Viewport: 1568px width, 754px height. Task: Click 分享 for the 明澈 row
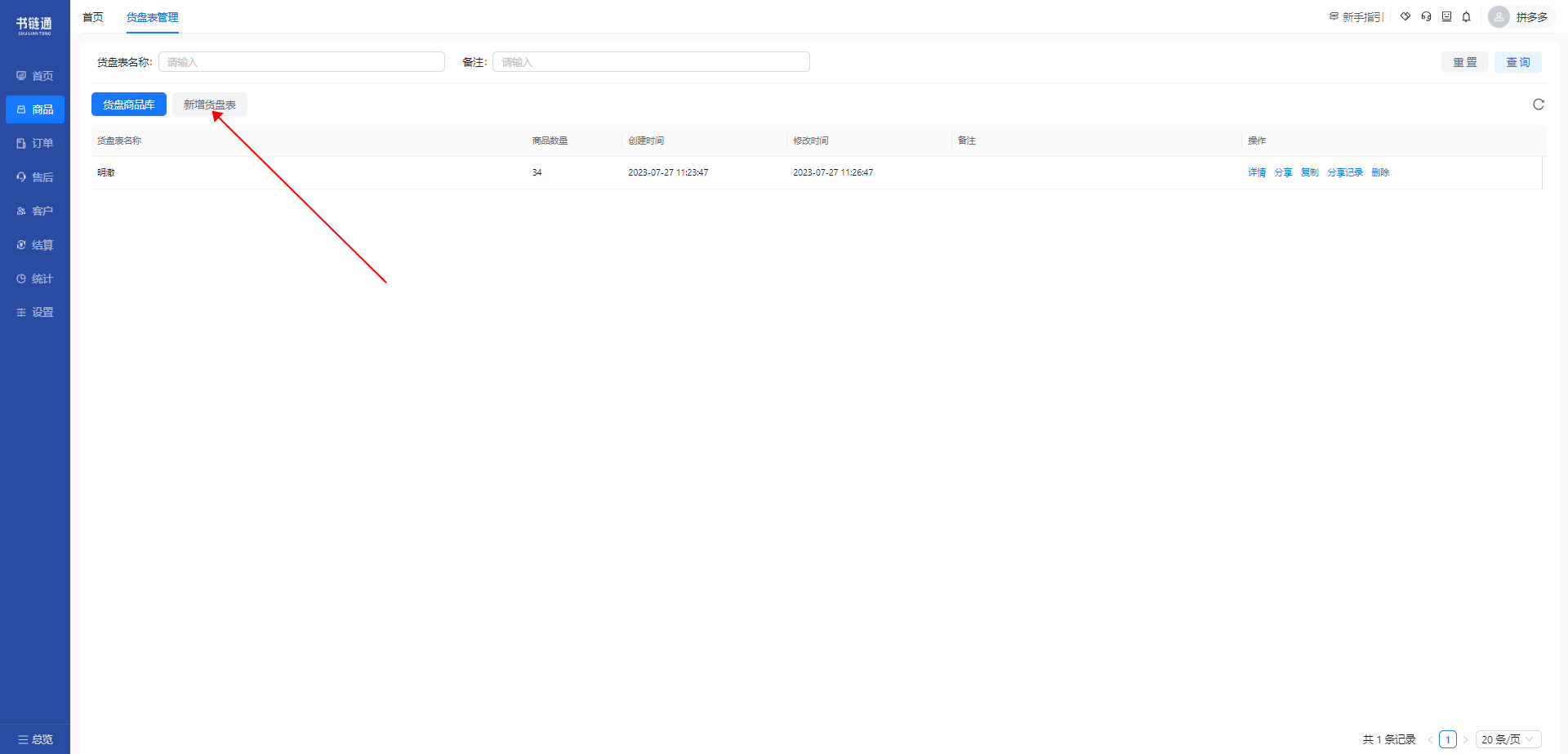1284,172
